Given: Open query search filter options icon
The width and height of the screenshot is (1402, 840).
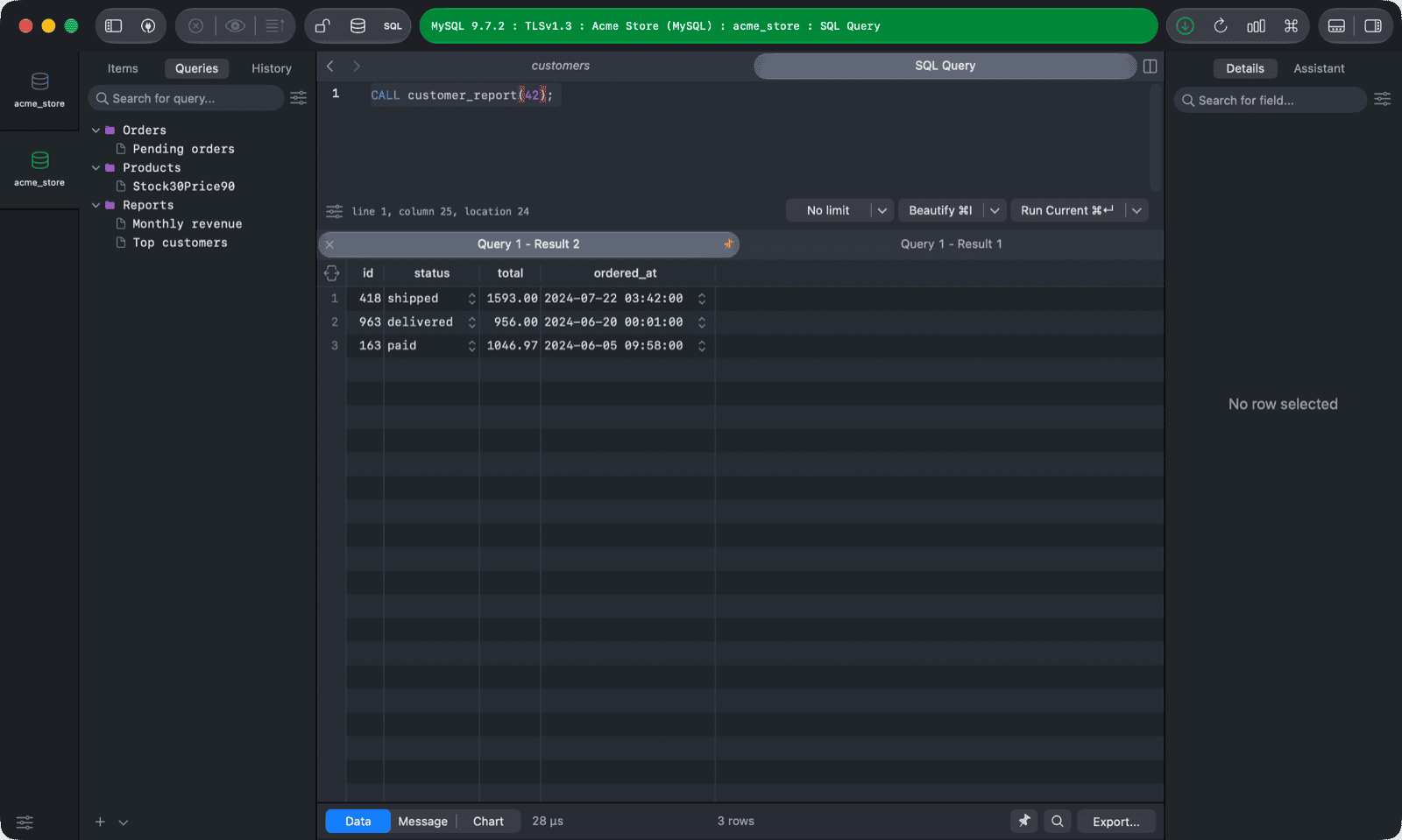Looking at the screenshot, I should (299, 98).
